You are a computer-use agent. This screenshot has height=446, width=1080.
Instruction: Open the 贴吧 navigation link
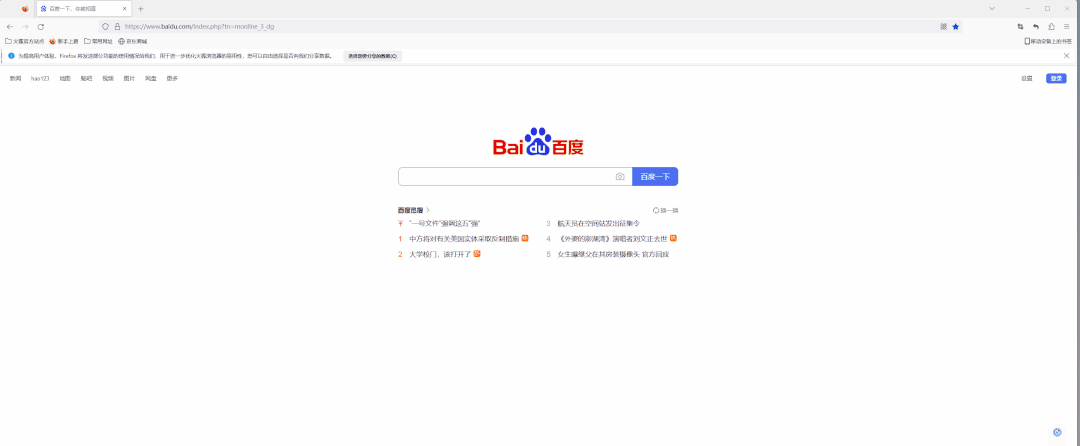(x=86, y=78)
